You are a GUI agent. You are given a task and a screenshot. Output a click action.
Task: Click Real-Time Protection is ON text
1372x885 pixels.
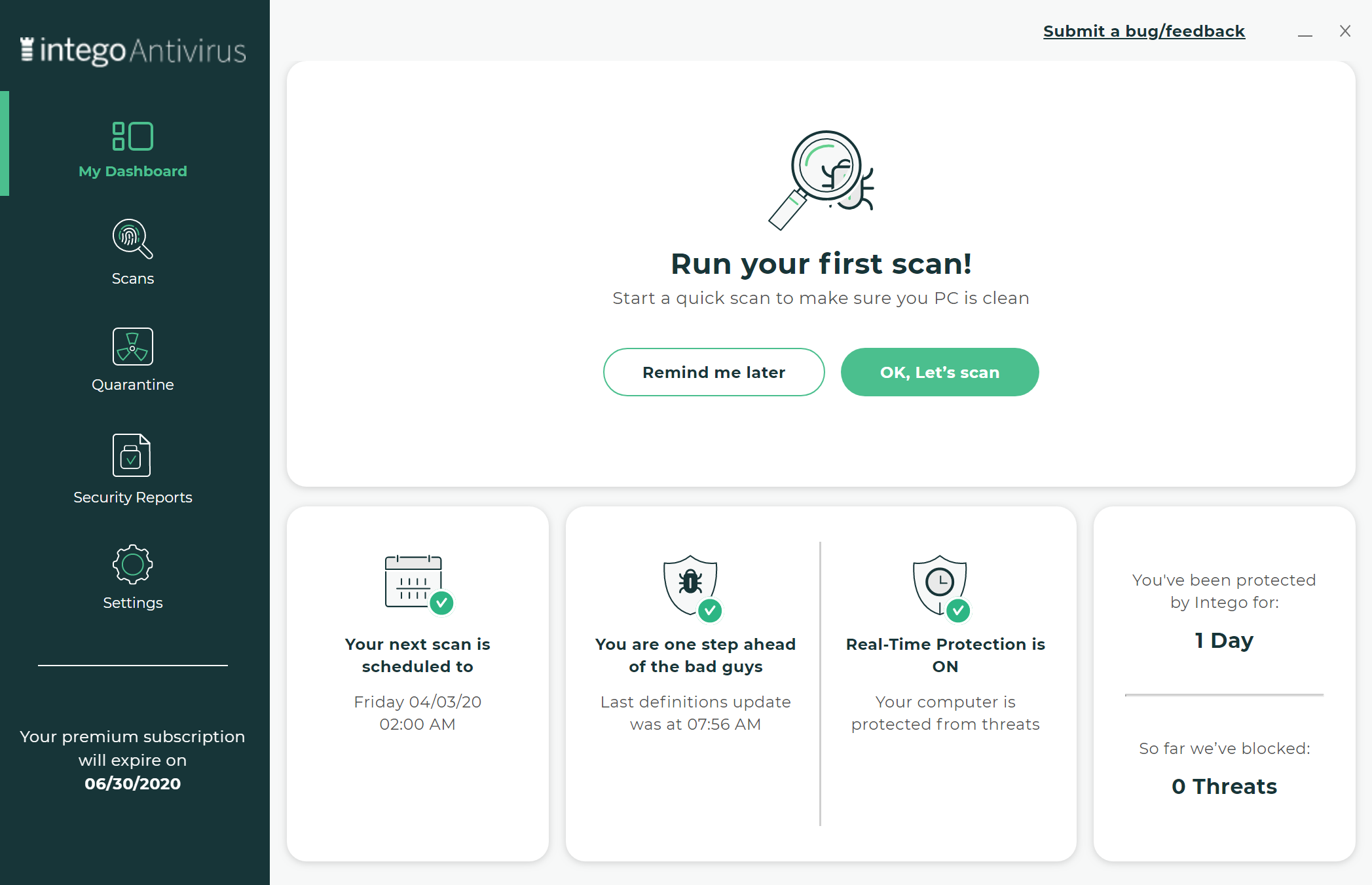[946, 655]
